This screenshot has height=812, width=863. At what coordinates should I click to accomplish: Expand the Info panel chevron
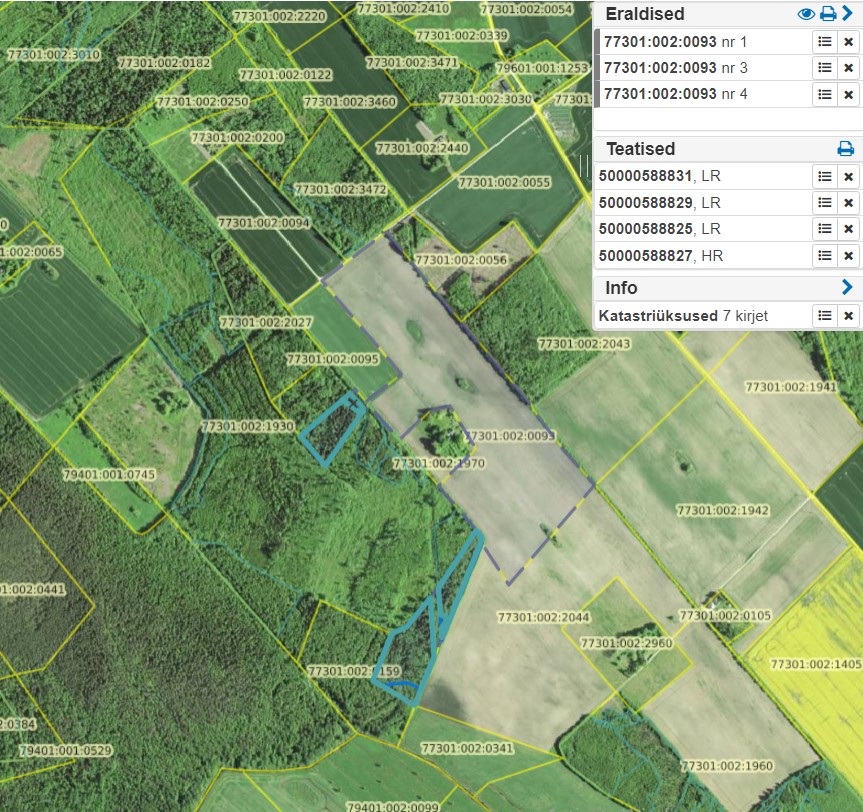(x=847, y=288)
